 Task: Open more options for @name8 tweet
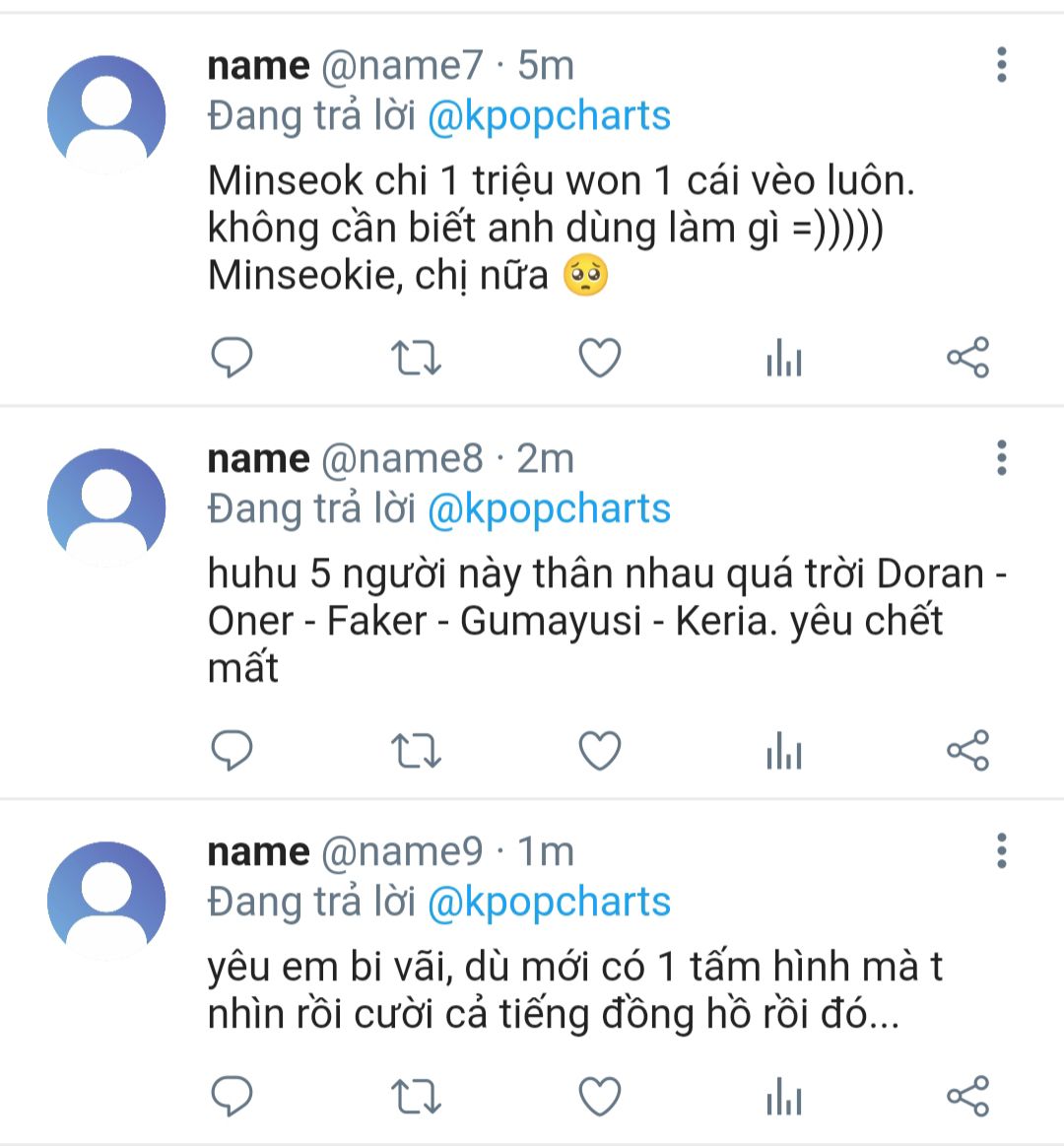point(1002,458)
